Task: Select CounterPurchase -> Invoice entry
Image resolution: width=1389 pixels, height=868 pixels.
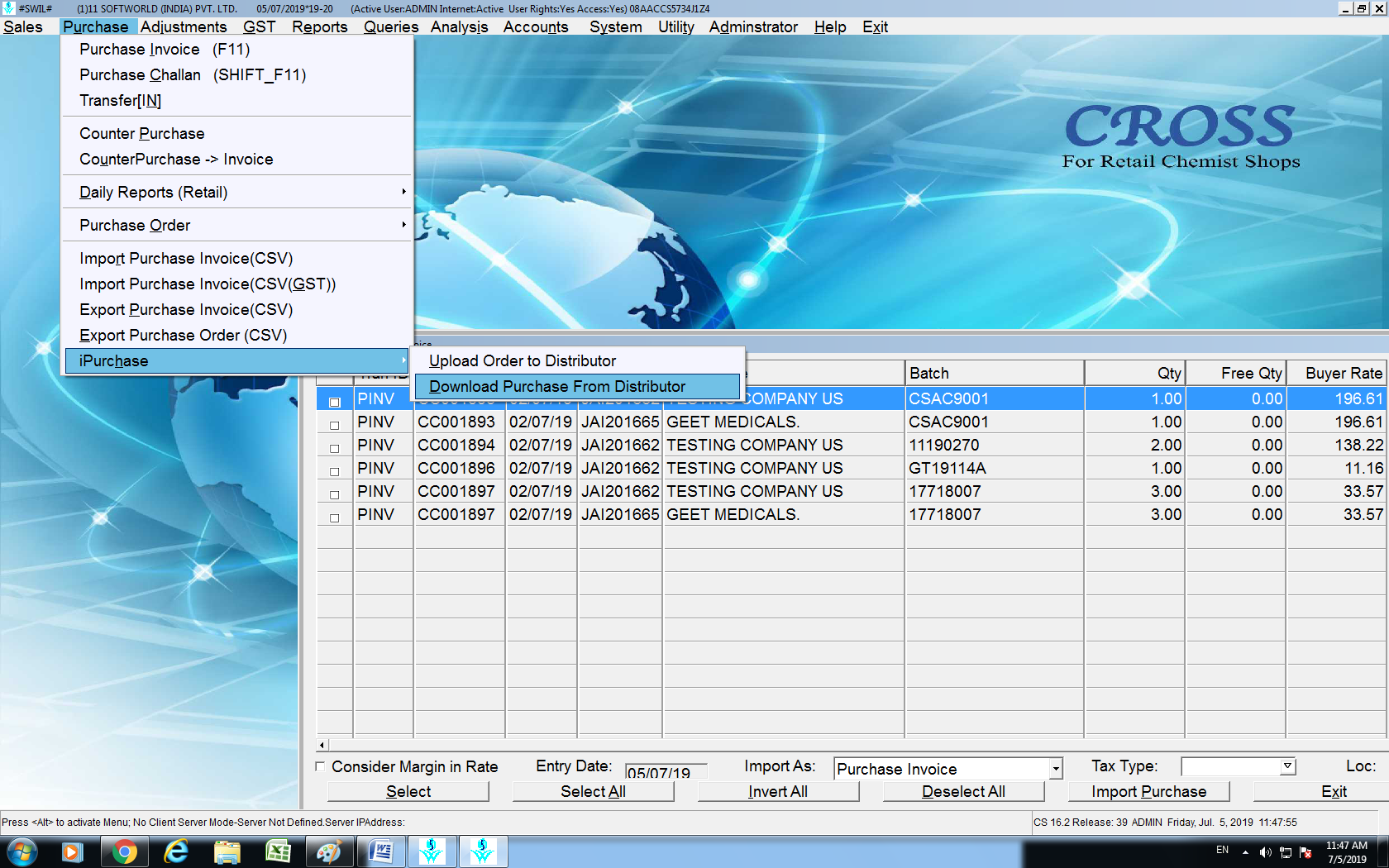Action: click(238, 159)
